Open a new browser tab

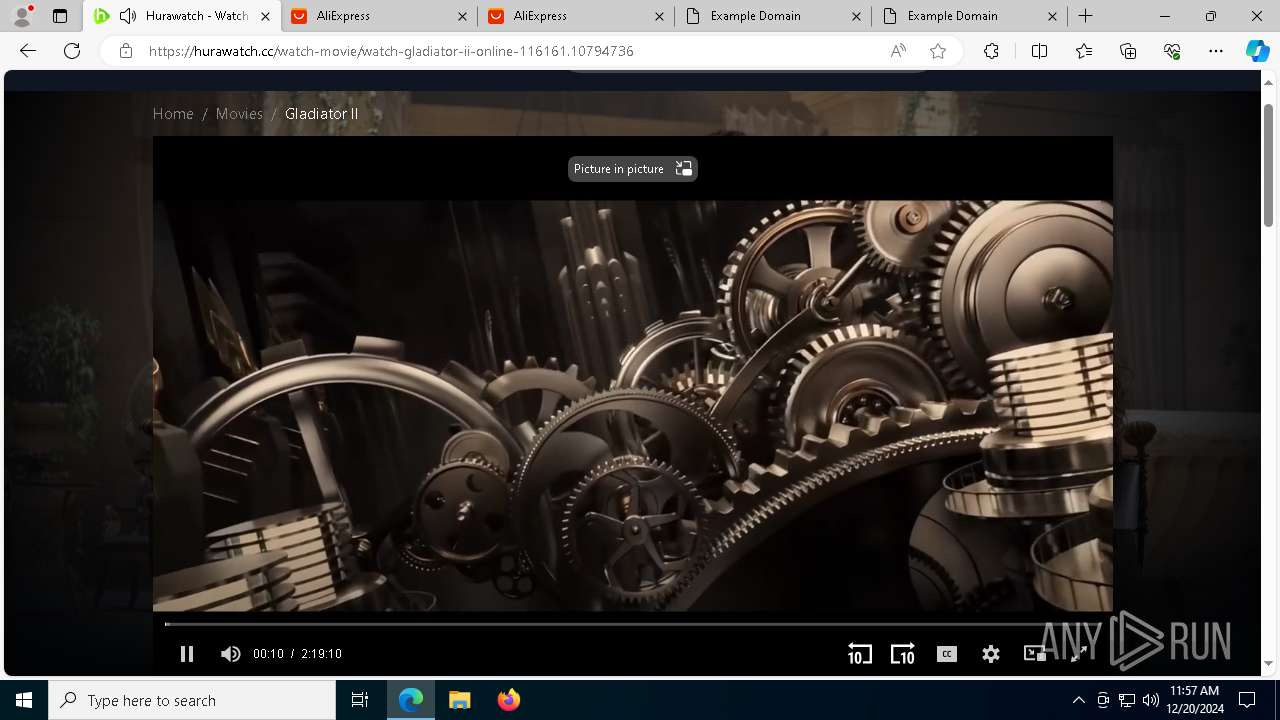(x=1085, y=16)
